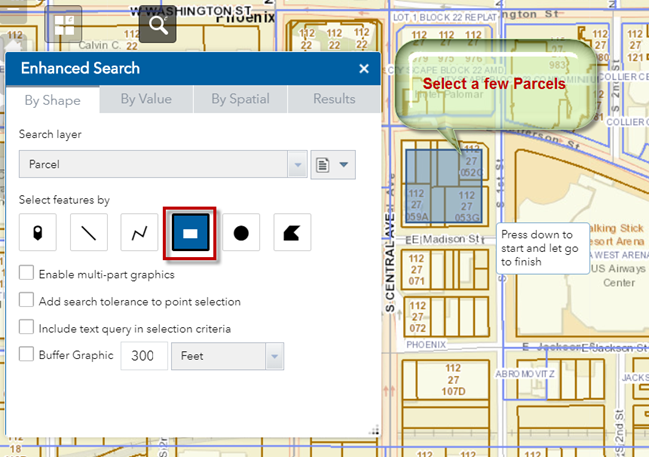Select the polyline drawing tool
Screen dimensions: 649x457
140,232
